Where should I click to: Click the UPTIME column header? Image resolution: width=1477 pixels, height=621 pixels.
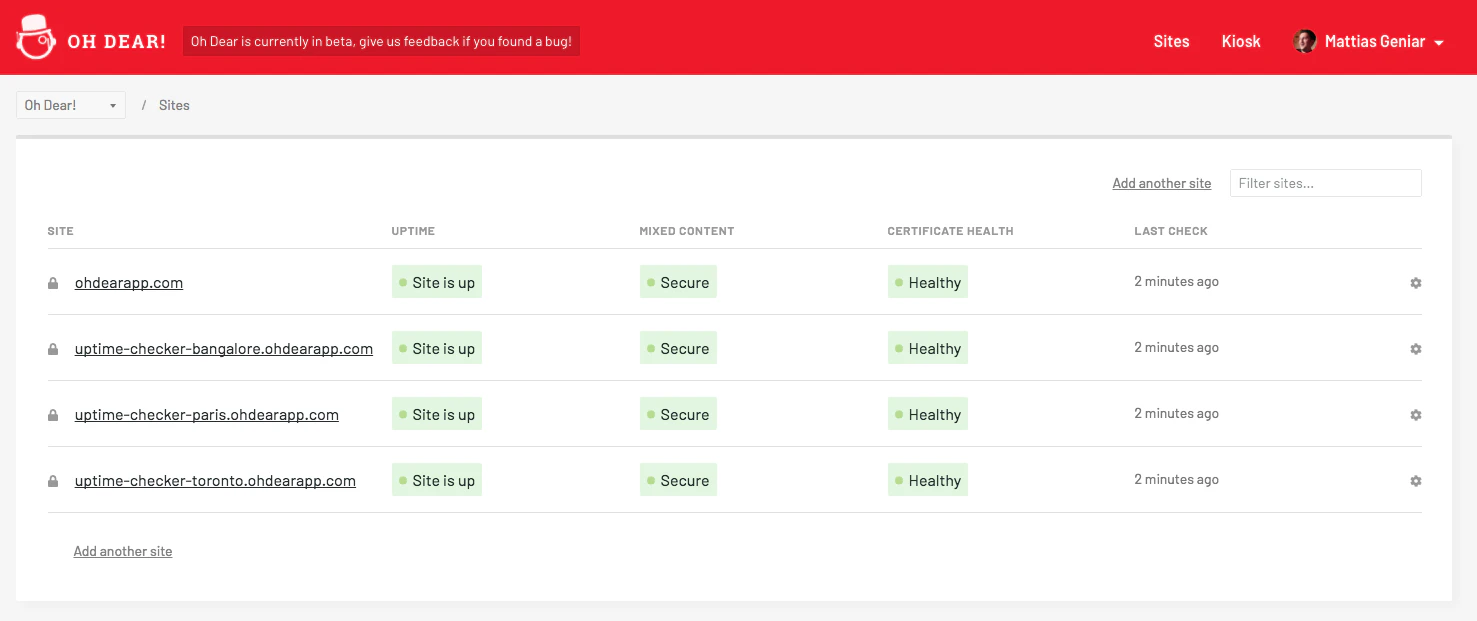pos(413,231)
